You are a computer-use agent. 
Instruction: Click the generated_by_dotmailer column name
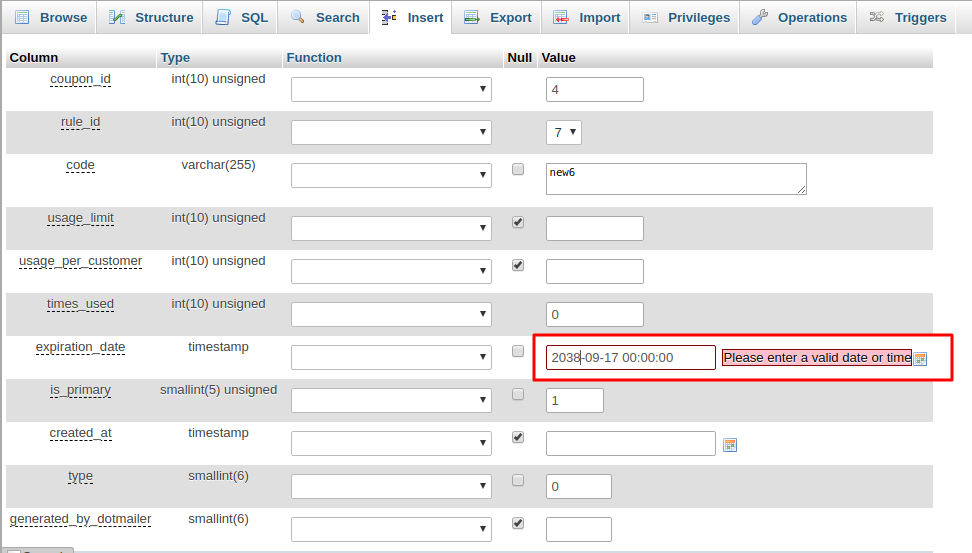(81, 519)
